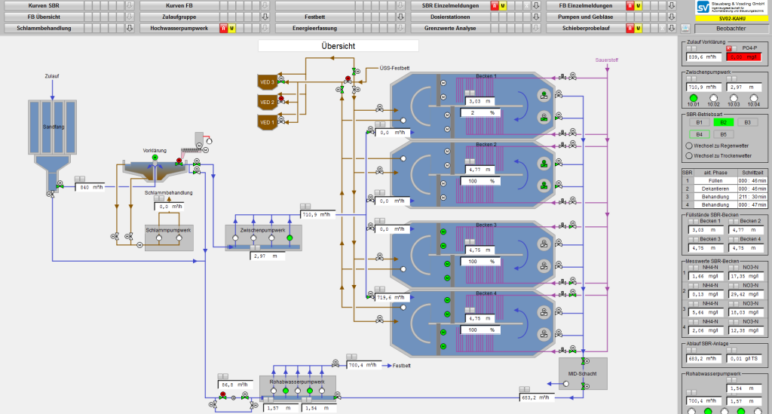The image size is (772, 414).
Task: Open the Vorklärung clarifier symbol
Action: [x=155, y=172]
